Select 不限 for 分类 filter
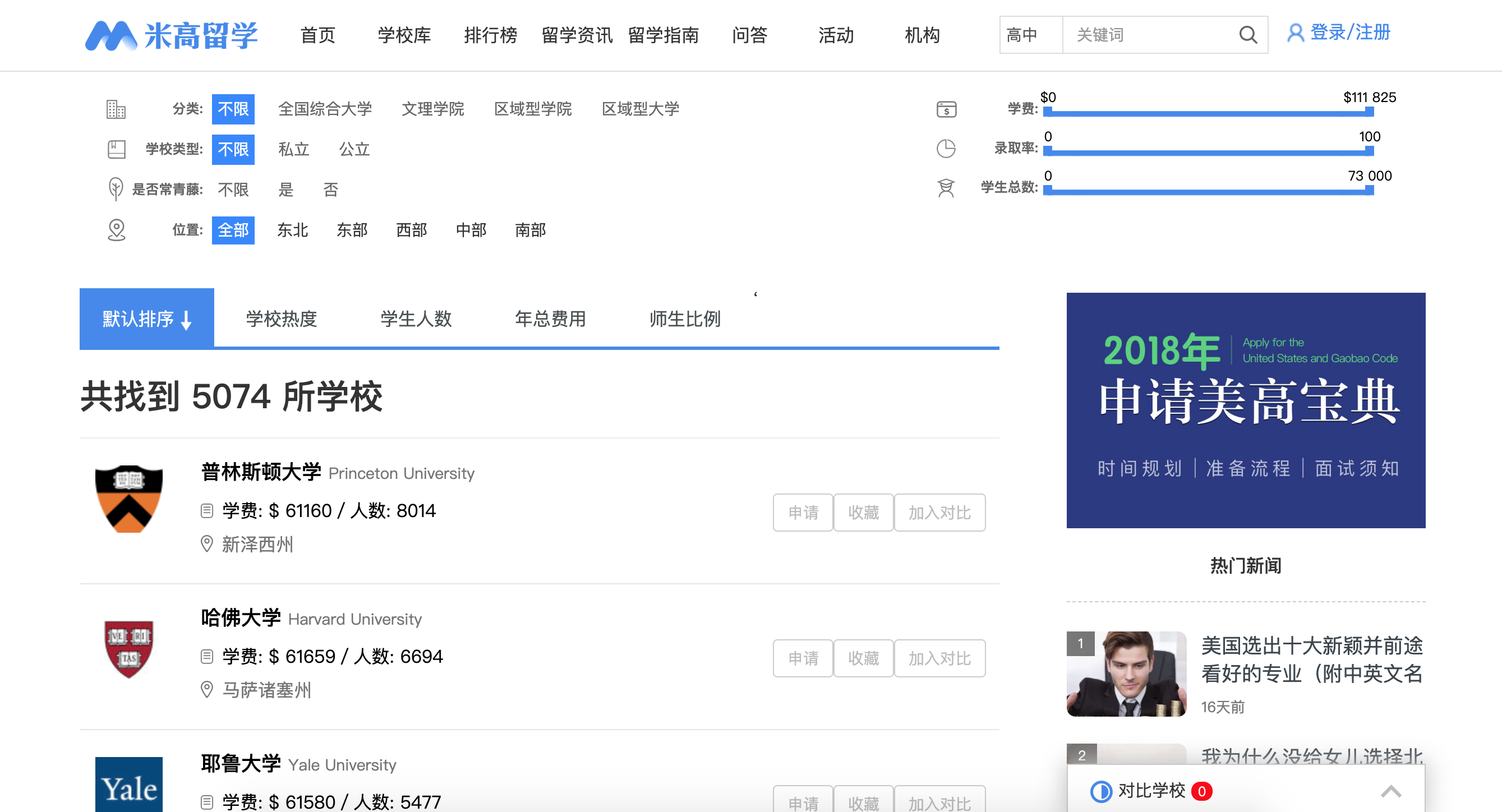1502x812 pixels. pos(233,109)
